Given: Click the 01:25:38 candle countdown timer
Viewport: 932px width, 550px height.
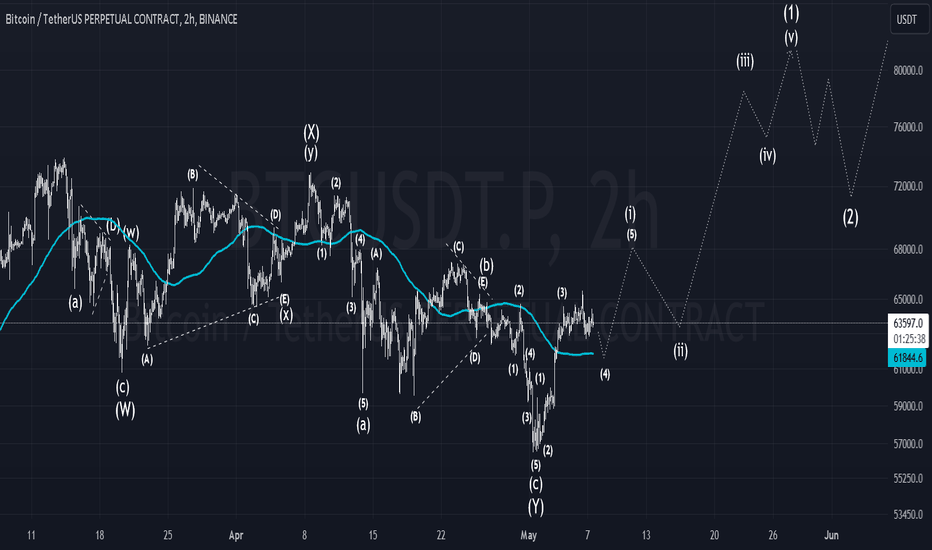Looking at the screenshot, I should (x=908, y=340).
